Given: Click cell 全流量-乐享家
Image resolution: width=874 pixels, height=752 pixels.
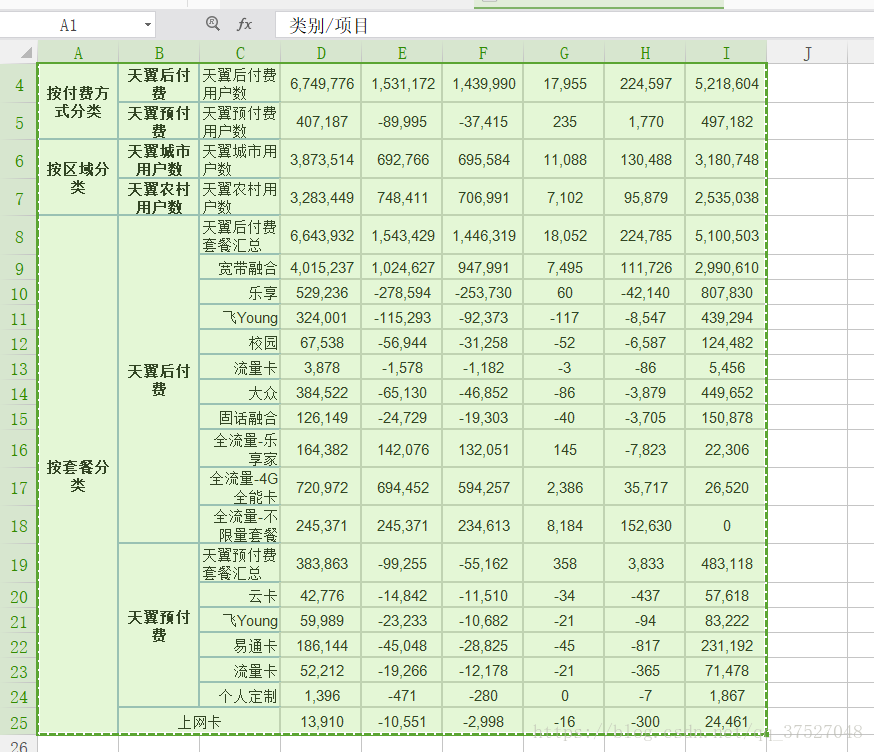Looking at the screenshot, I should [240, 449].
